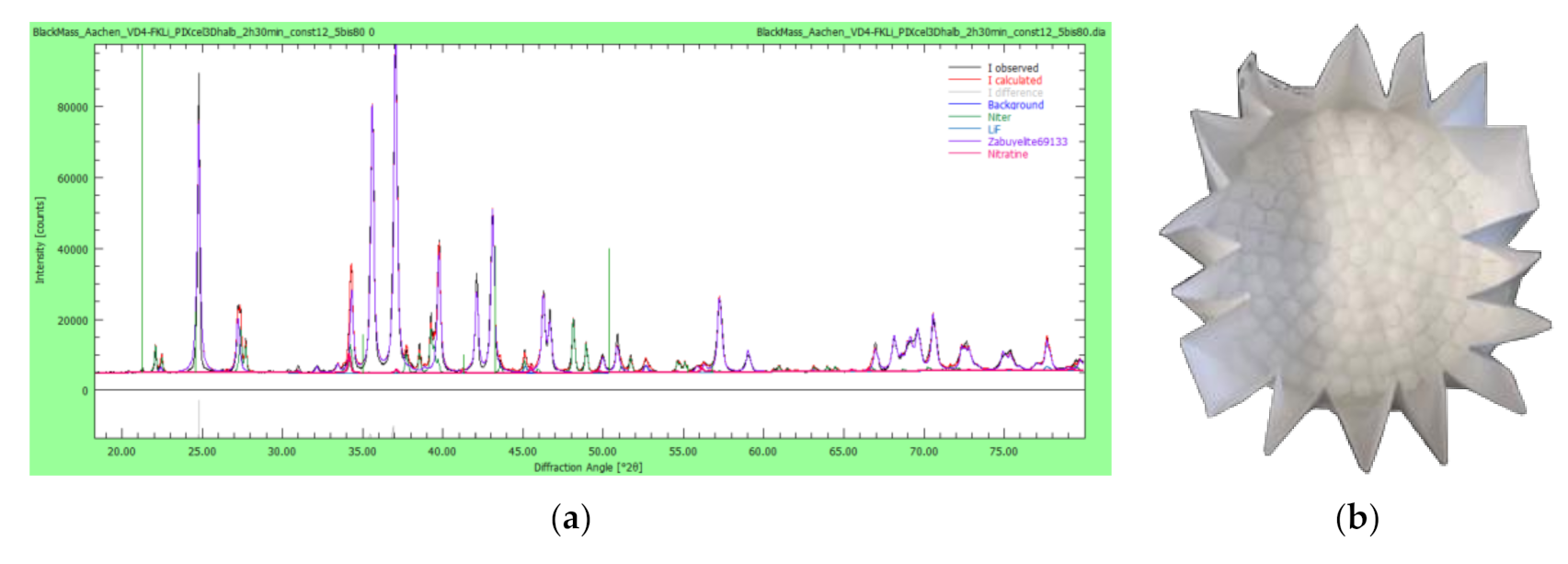The image size is (1568, 564).
Task: Select the red "I calculated" legend label
Action: [x=1014, y=80]
